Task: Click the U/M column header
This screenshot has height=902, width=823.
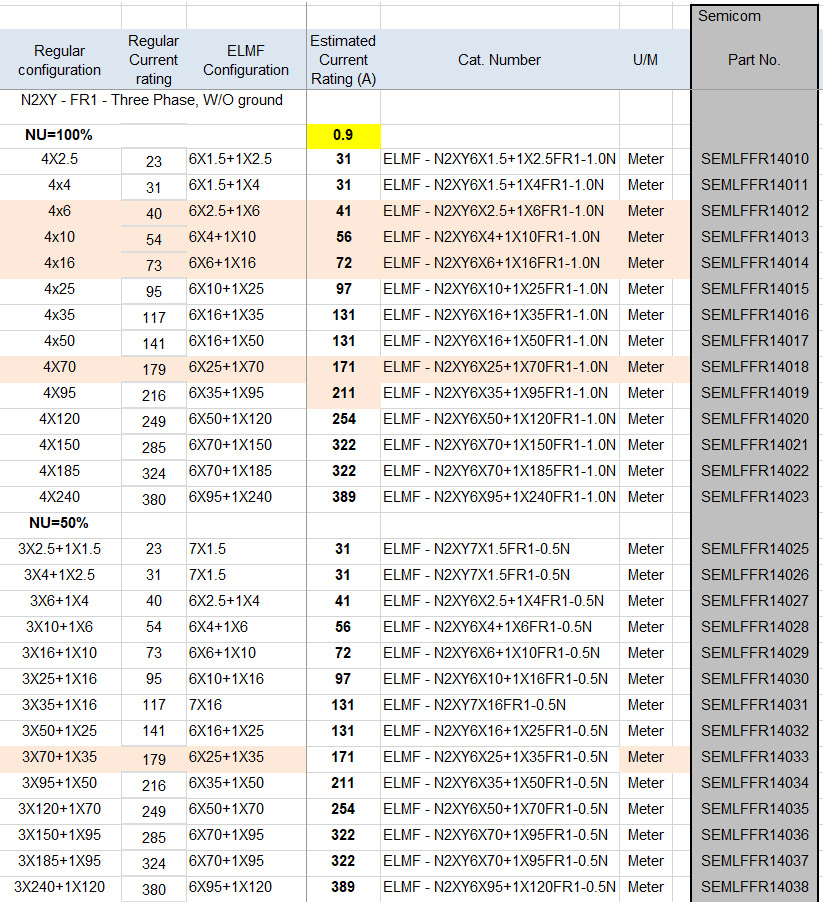Action: 645,60
